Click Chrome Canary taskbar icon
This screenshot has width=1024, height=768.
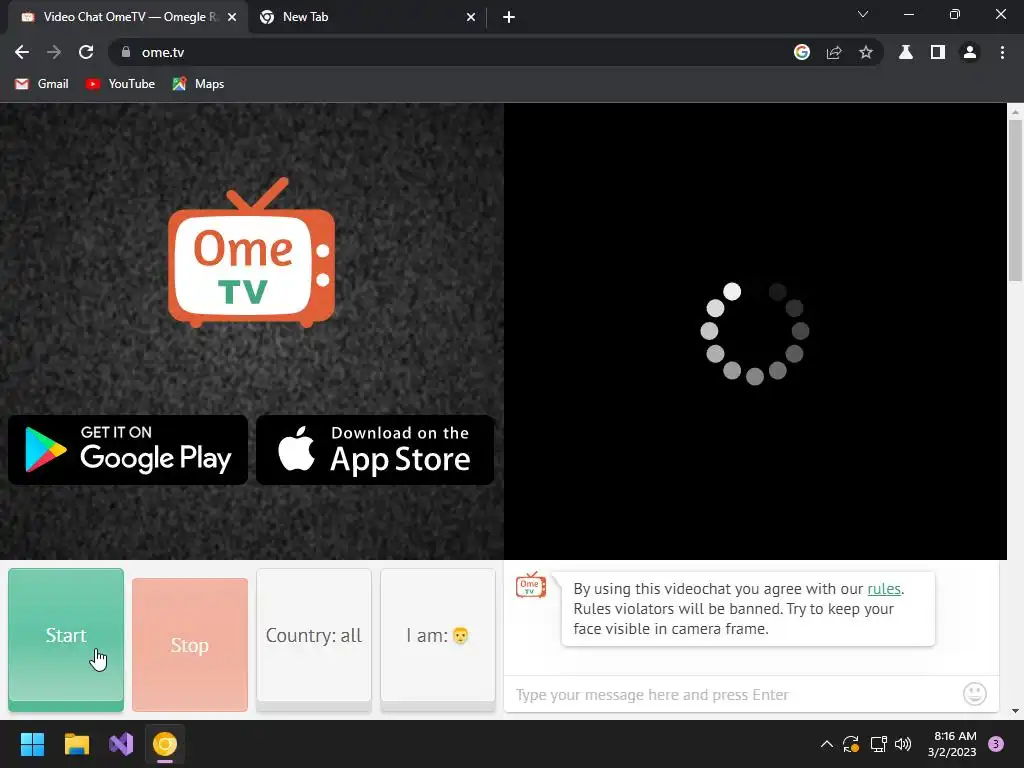tap(165, 744)
